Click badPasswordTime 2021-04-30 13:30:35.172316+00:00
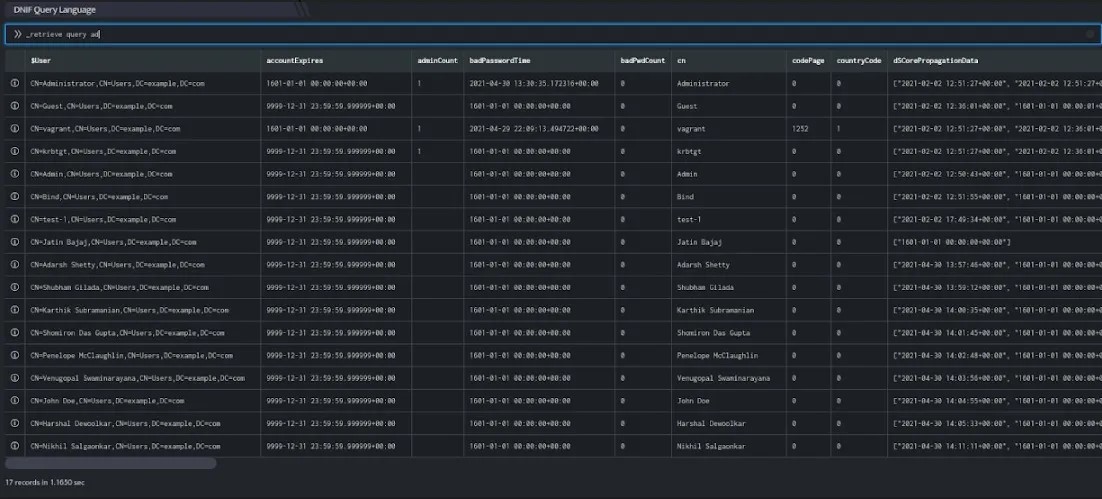 pos(539,84)
